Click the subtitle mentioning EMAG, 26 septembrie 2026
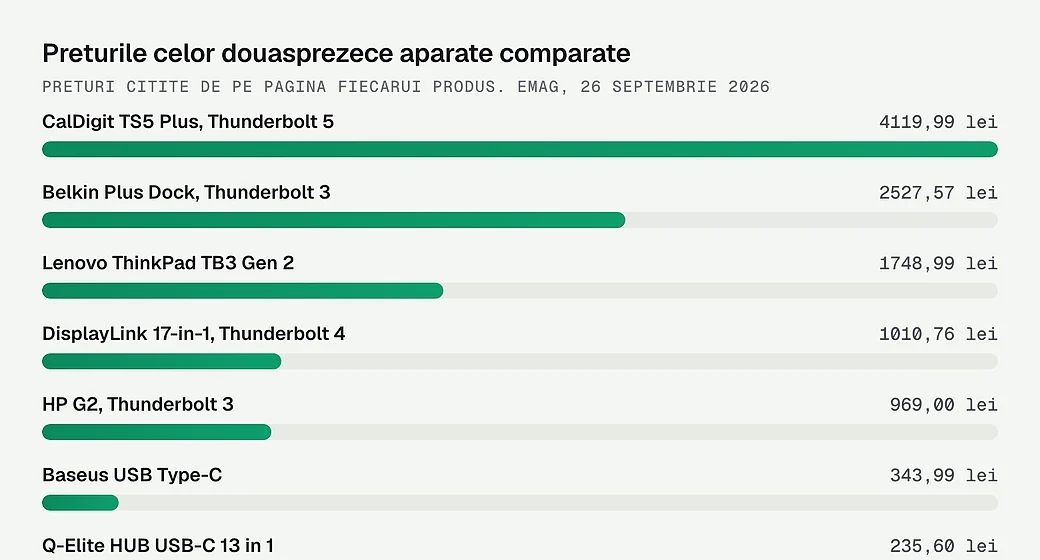1040x560 pixels. pyautogui.click(x=406, y=87)
